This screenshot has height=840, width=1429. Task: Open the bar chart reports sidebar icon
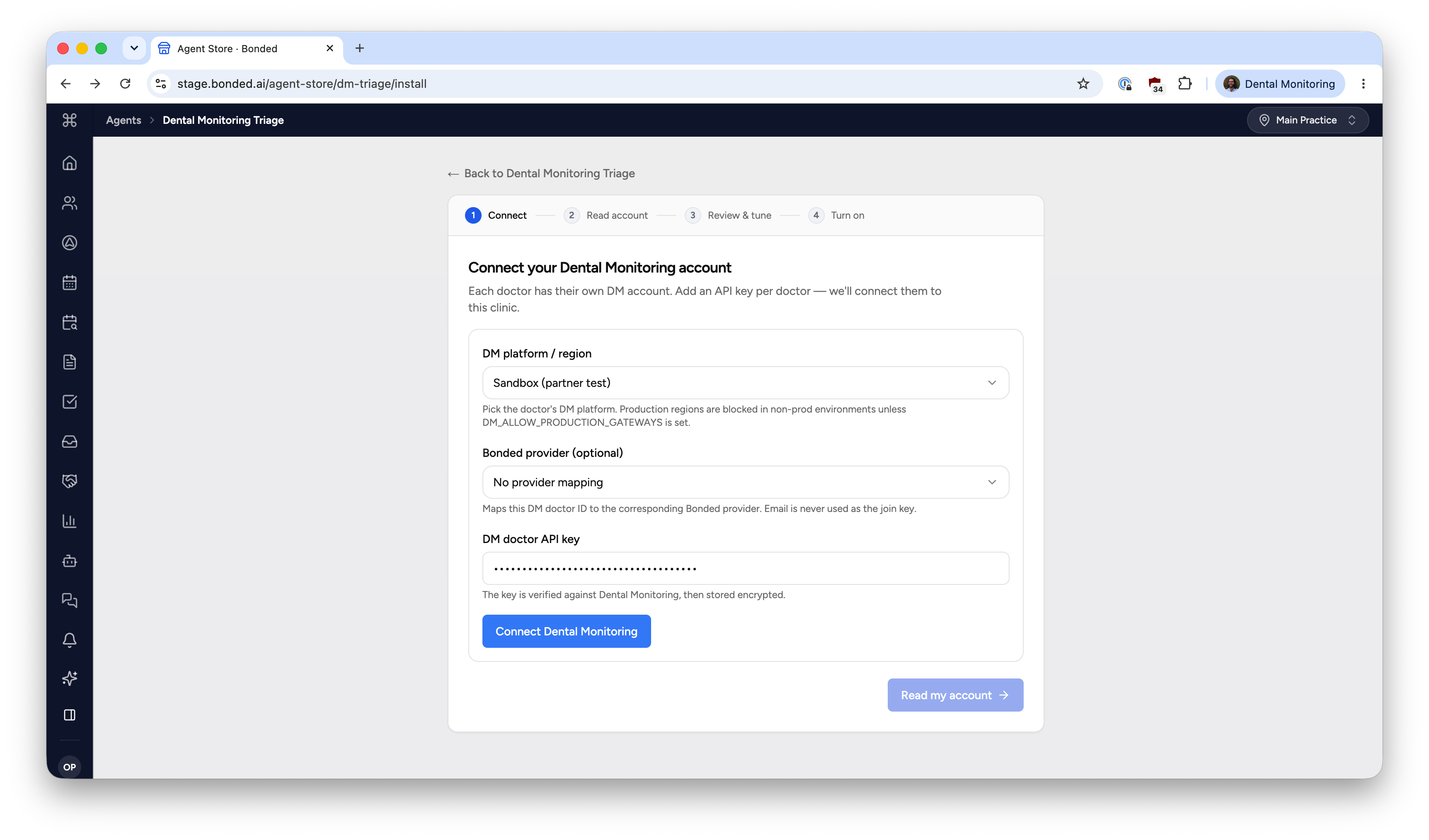click(x=69, y=521)
